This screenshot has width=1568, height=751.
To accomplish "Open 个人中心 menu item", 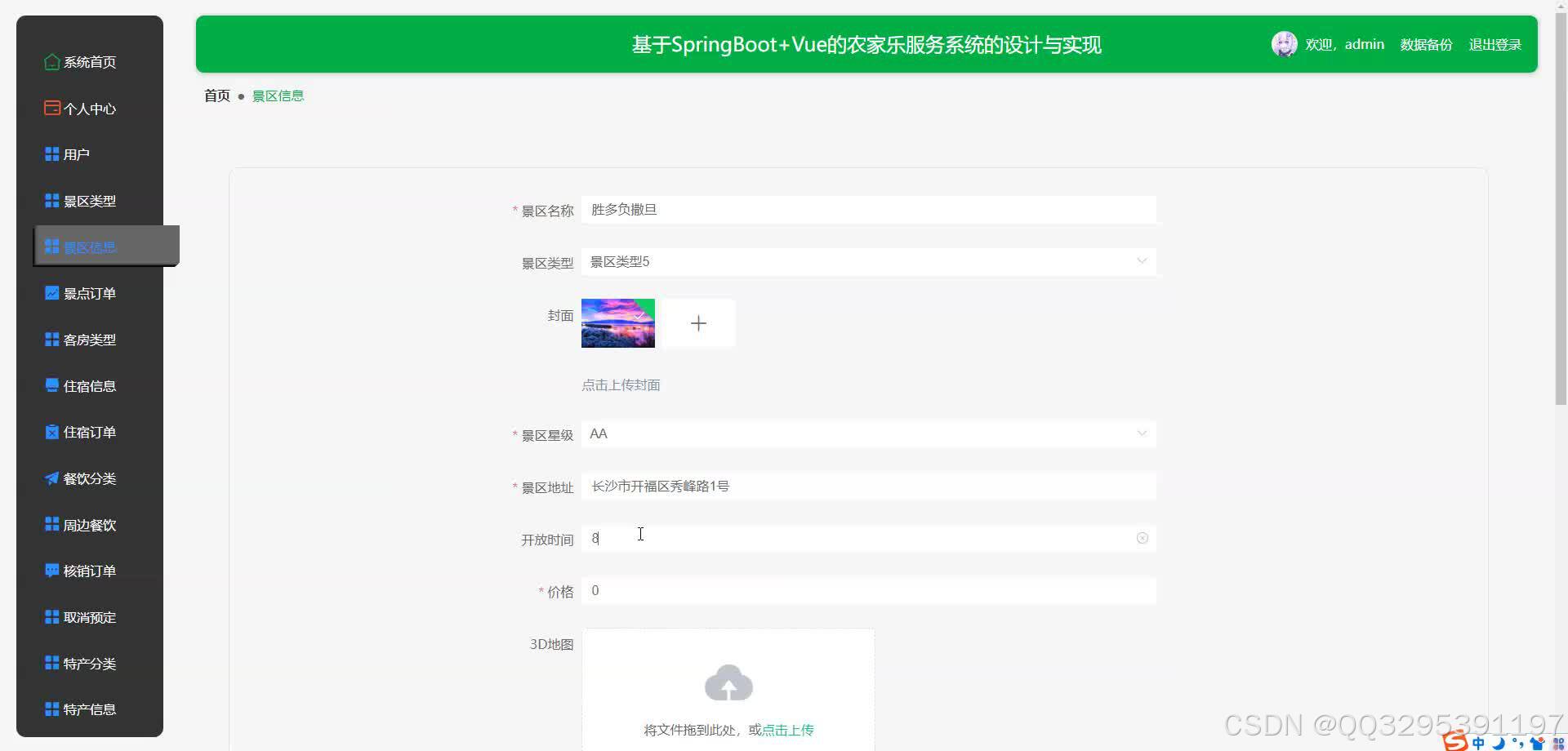I will (90, 109).
